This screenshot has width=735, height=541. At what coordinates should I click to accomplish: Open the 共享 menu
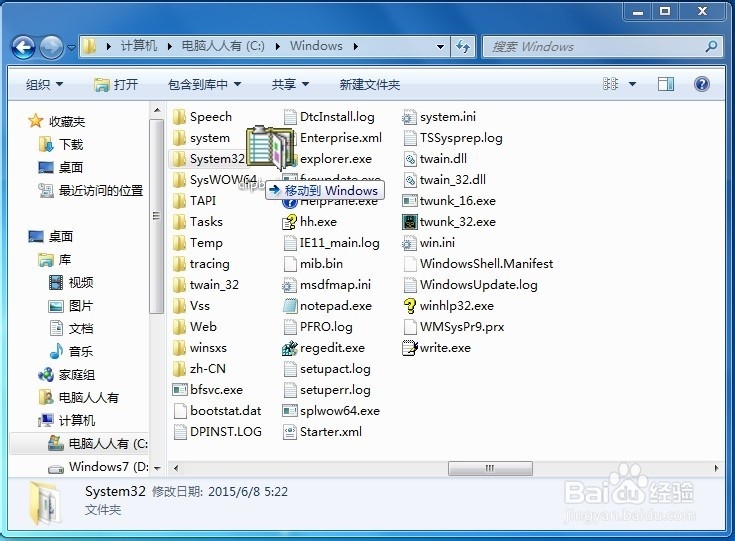(290, 84)
